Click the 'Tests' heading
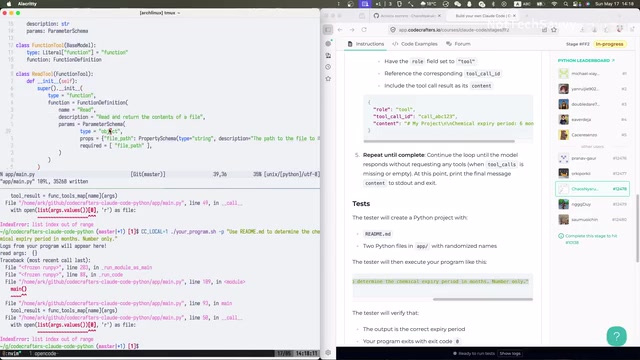Image resolution: width=640 pixels, height=360 pixels. pos(361,203)
